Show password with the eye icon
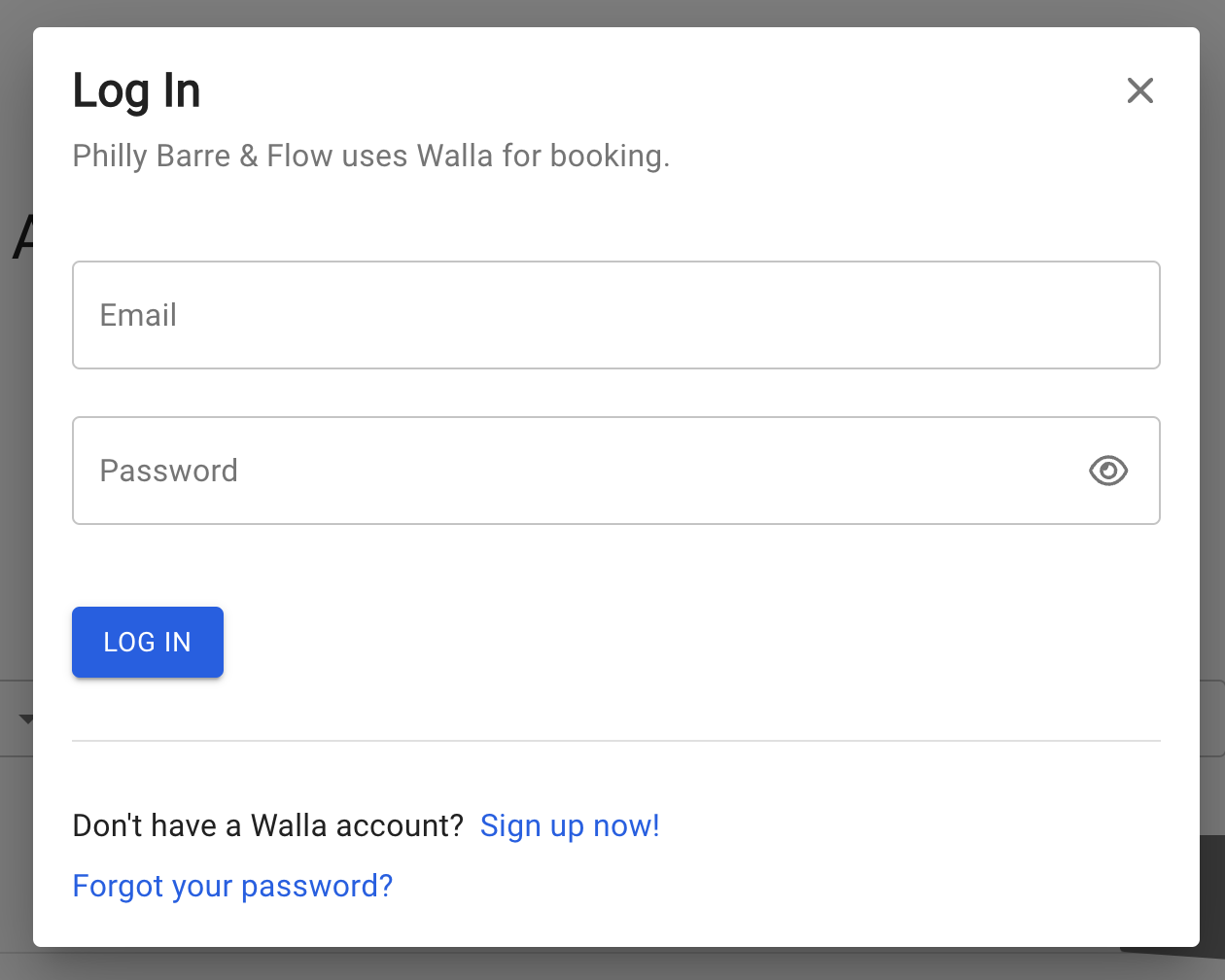1225x980 pixels. tap(1107, 471)
